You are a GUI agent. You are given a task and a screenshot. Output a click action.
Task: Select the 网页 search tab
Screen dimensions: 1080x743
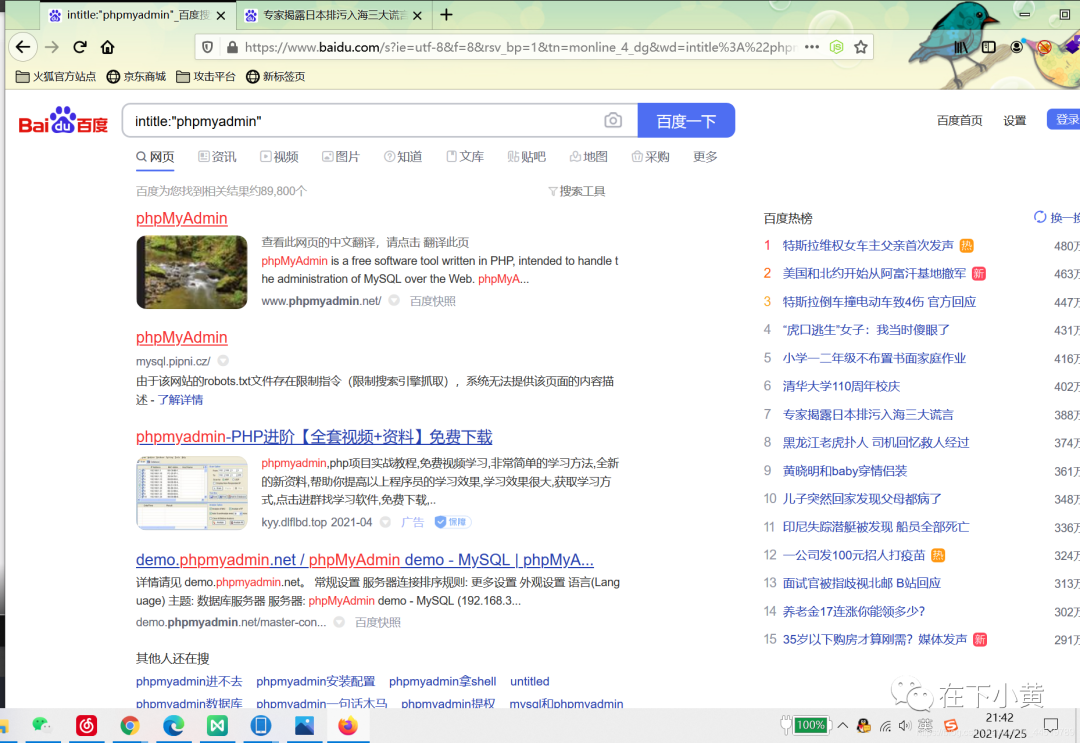[x=155, y=157]
